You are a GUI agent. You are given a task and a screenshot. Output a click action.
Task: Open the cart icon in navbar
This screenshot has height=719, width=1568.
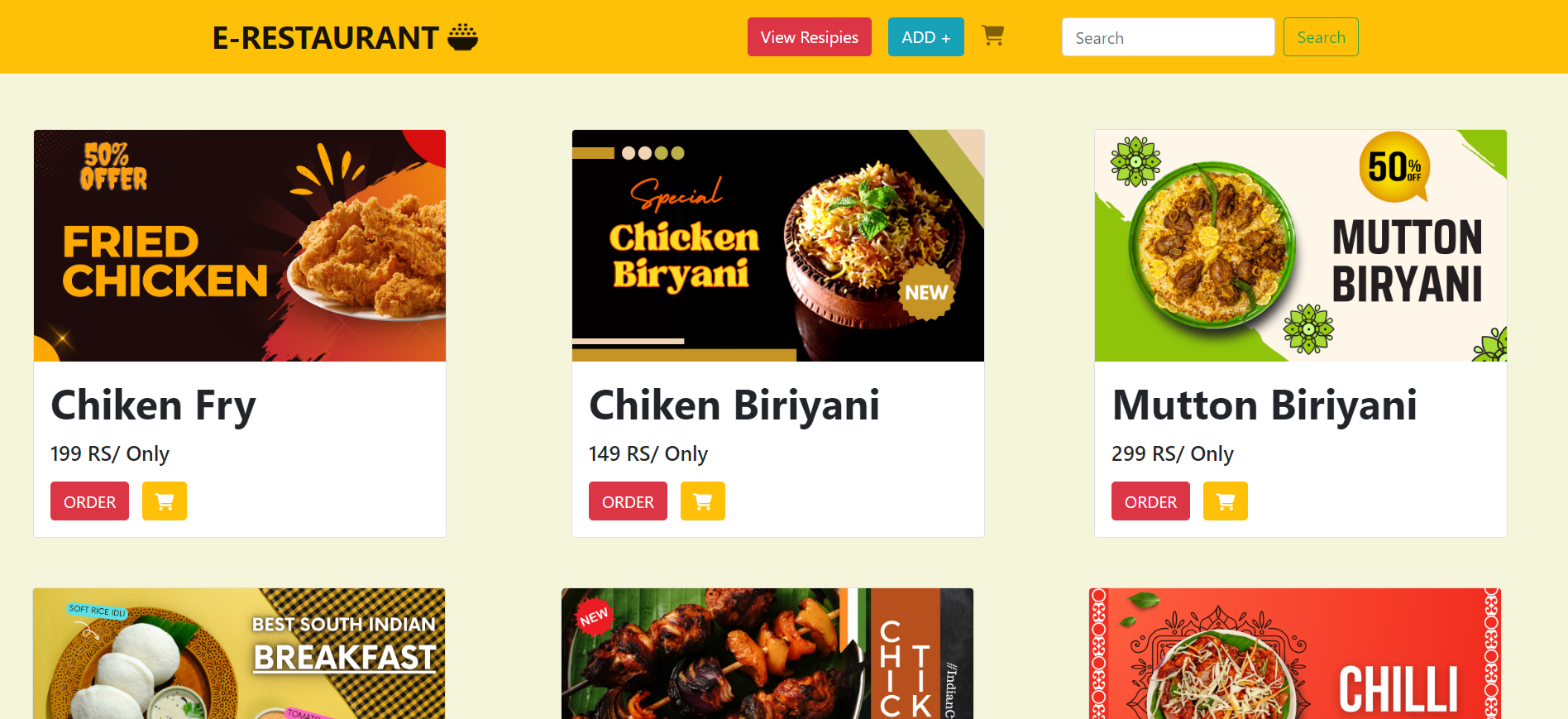(992, 35)
